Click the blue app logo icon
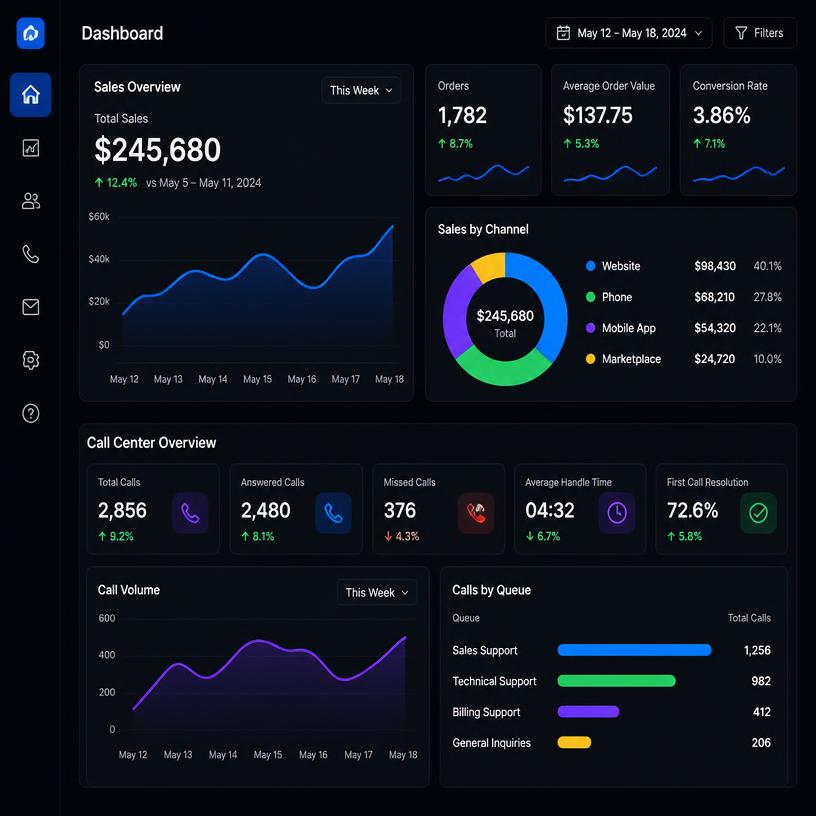The height and width of the screenshot is (816, 816). click(x=31, y=33)
